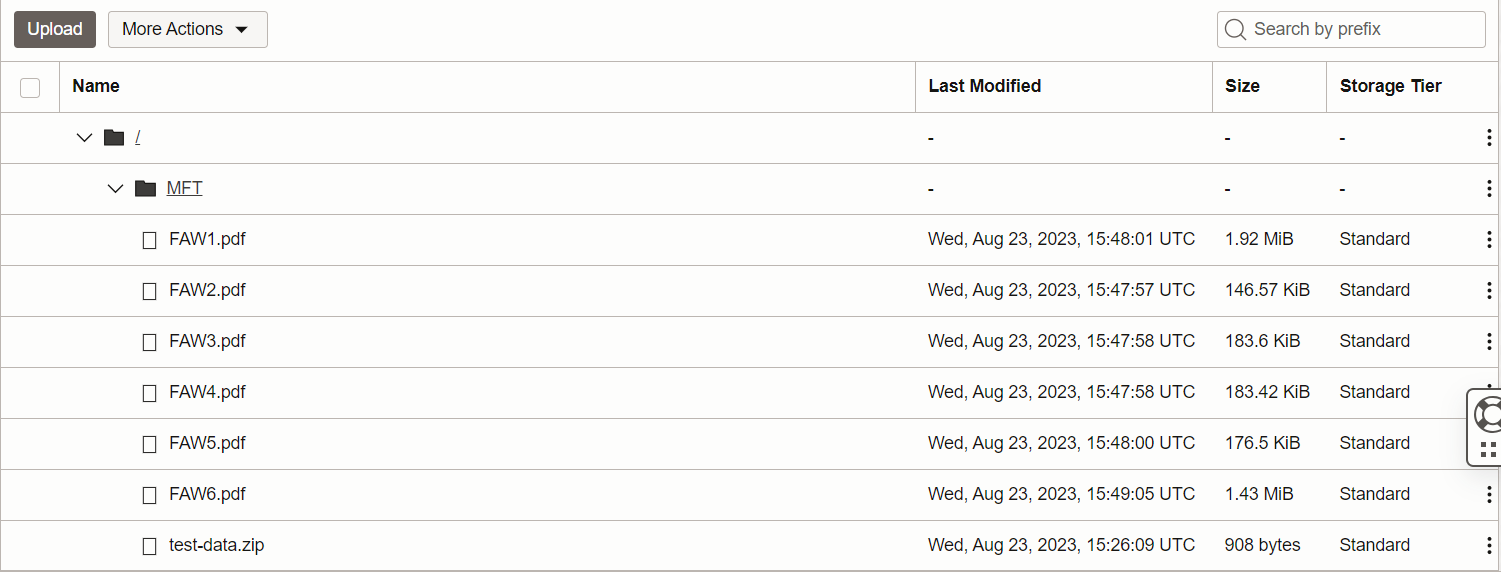This screenshot has width=1501, height=572.
Task: Sort by the Last Modified column header
Action: click(x=984, y=86)
